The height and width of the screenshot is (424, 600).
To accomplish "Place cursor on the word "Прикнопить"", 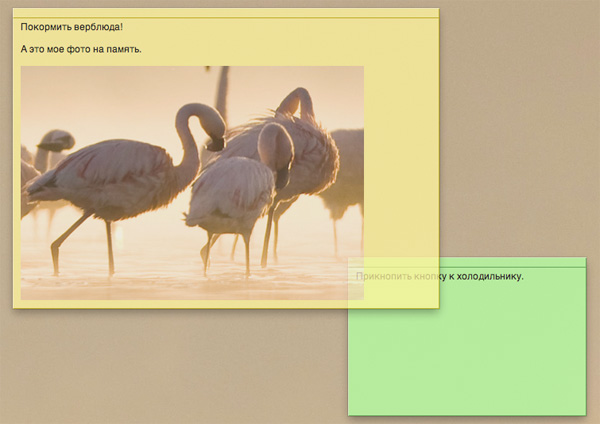I will 381,276.
